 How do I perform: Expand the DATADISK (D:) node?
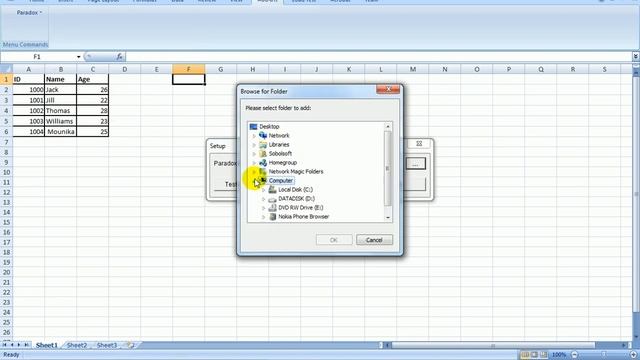[264, 199]
